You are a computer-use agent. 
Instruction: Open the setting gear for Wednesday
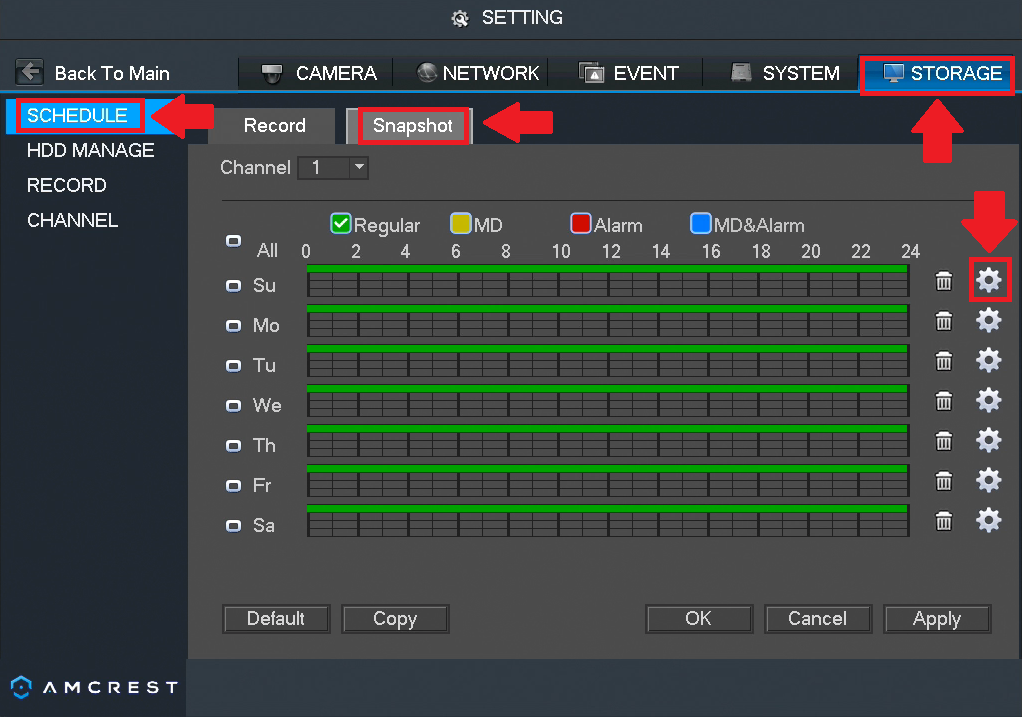989,401
